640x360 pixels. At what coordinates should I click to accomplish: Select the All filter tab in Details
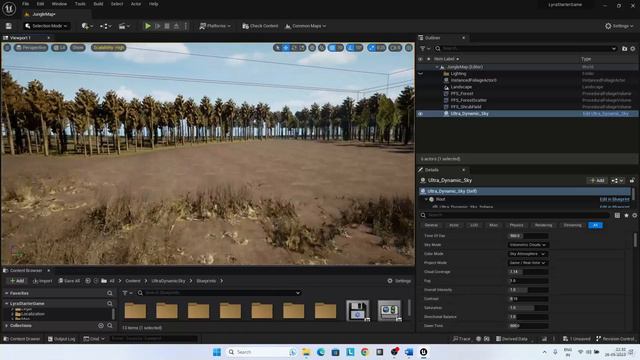[x=595, y=225]
